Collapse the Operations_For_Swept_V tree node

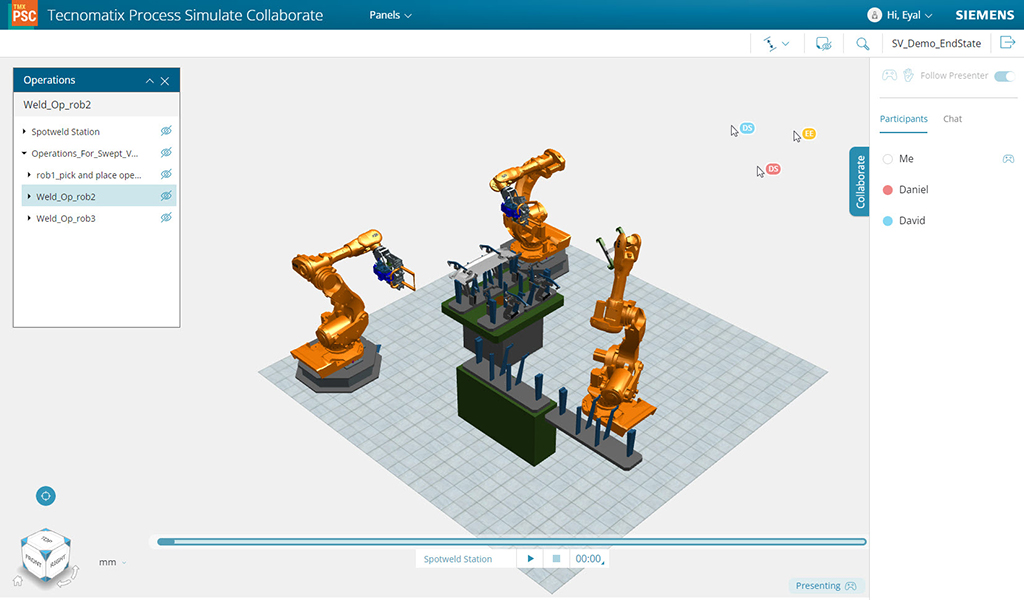22,153
